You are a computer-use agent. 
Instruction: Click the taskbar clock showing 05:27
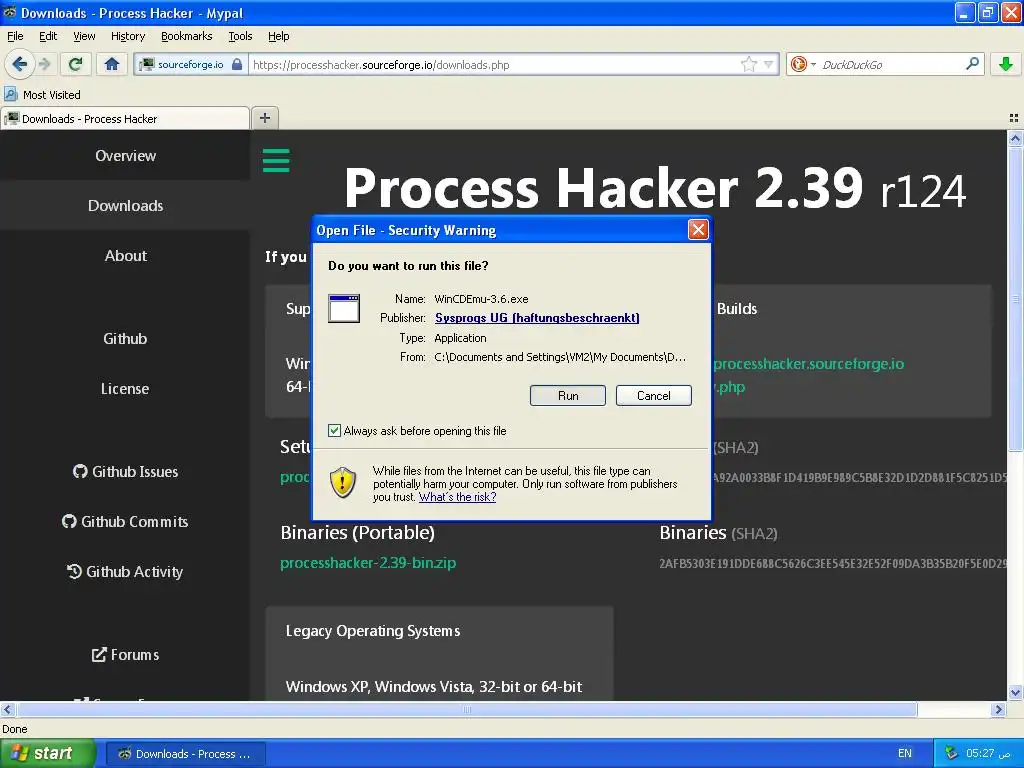pyautogui.click(x=988, y=753)
